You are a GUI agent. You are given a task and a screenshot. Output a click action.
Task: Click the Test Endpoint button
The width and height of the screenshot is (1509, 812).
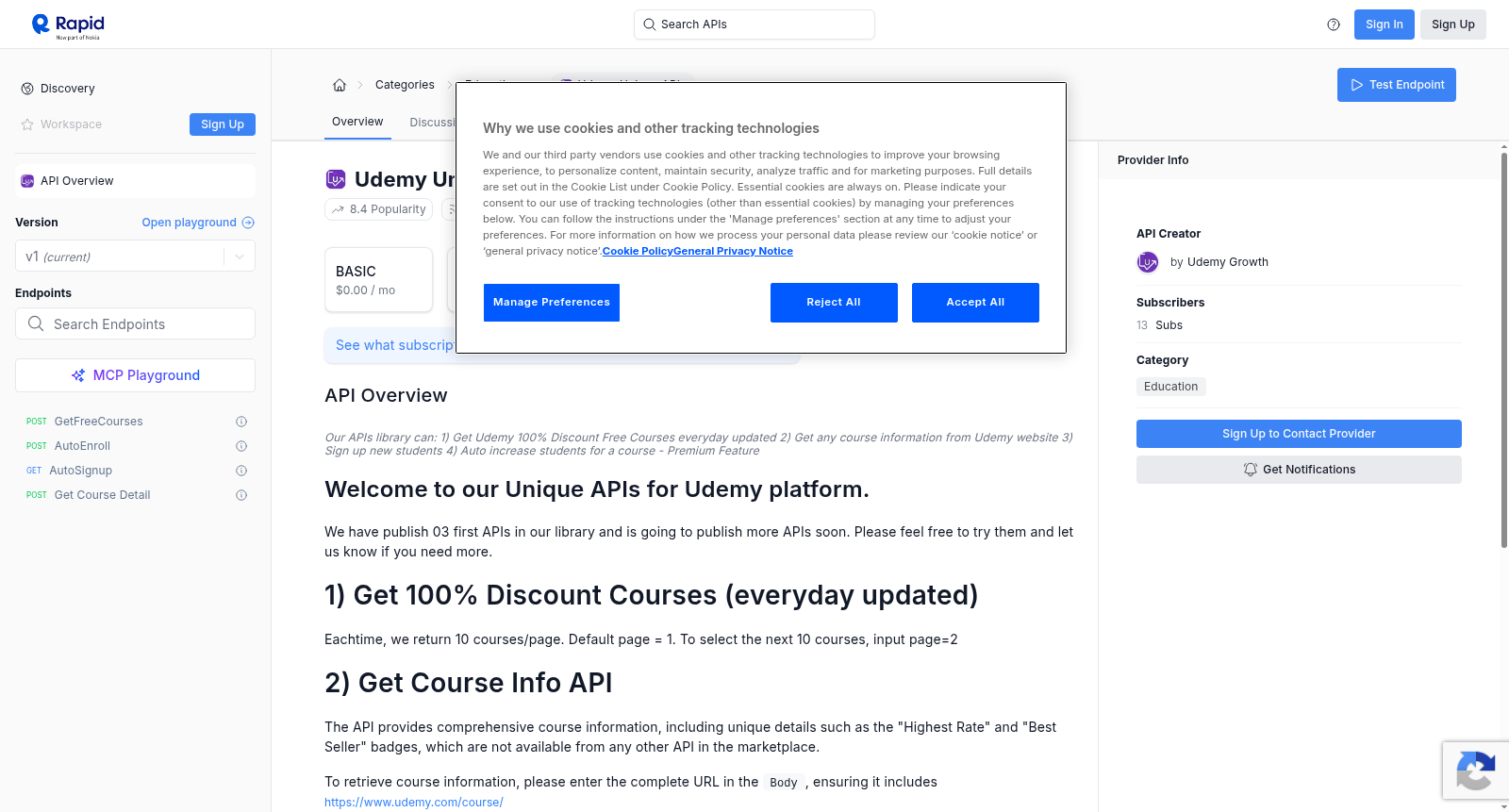(1396, 85)
